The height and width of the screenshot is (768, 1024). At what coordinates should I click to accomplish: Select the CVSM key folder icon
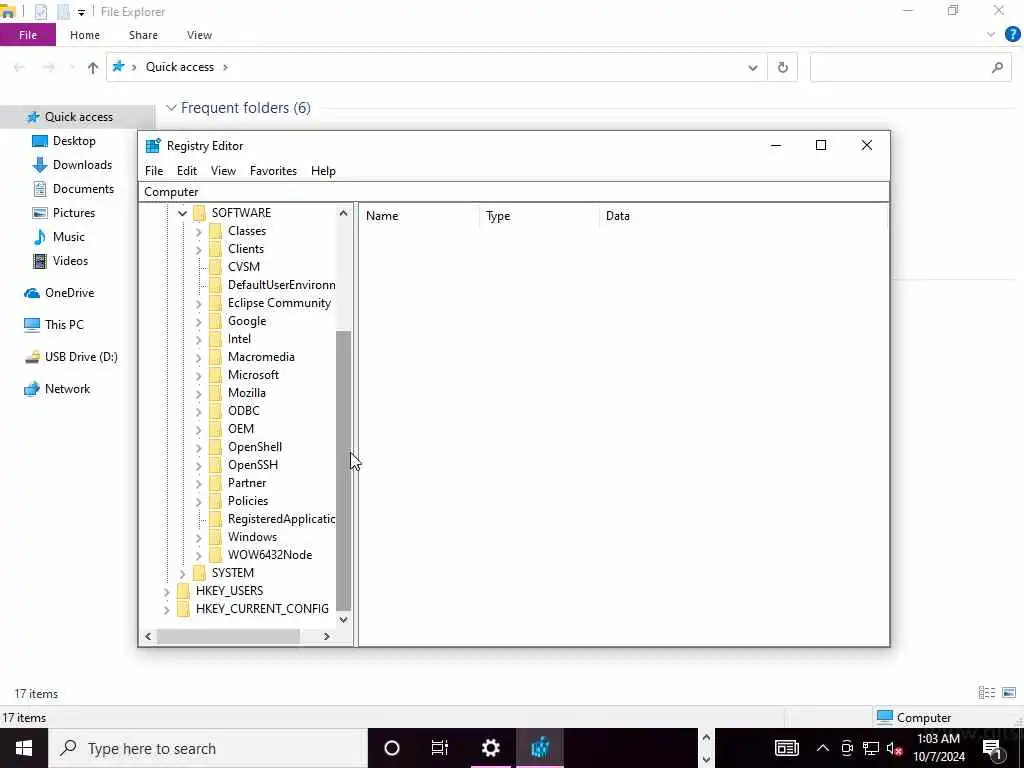[216, 267]
